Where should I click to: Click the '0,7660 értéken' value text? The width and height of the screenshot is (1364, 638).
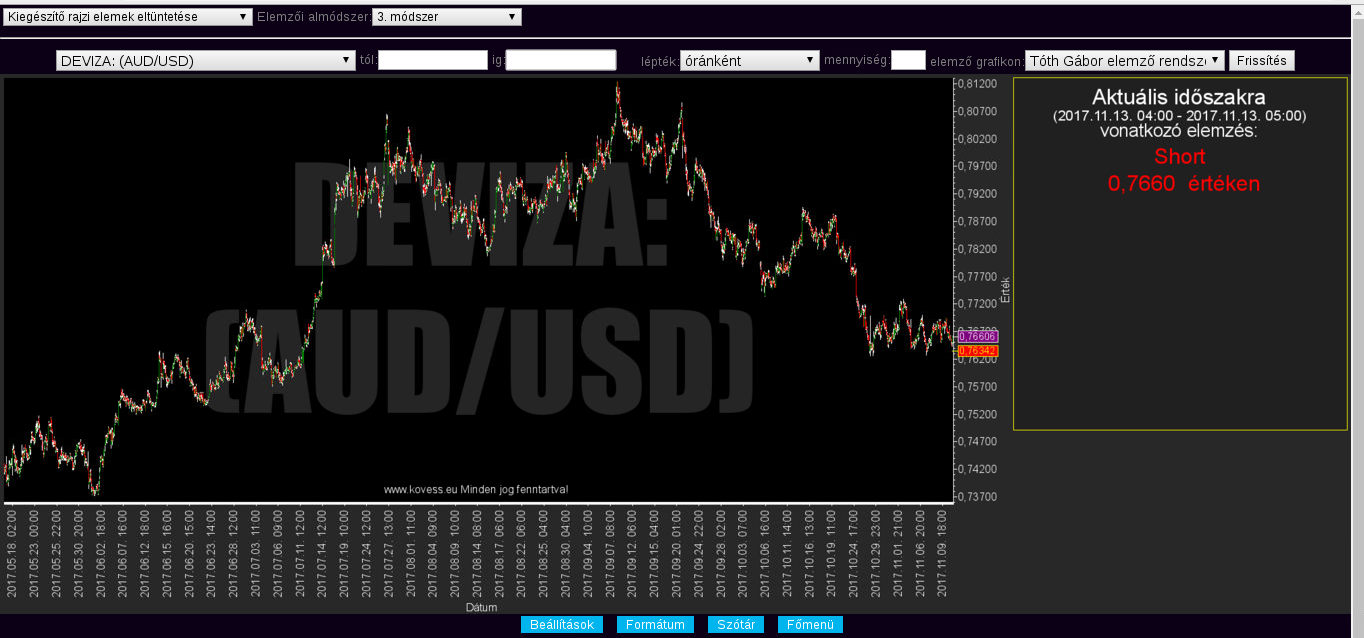(x=1183, y=184)
